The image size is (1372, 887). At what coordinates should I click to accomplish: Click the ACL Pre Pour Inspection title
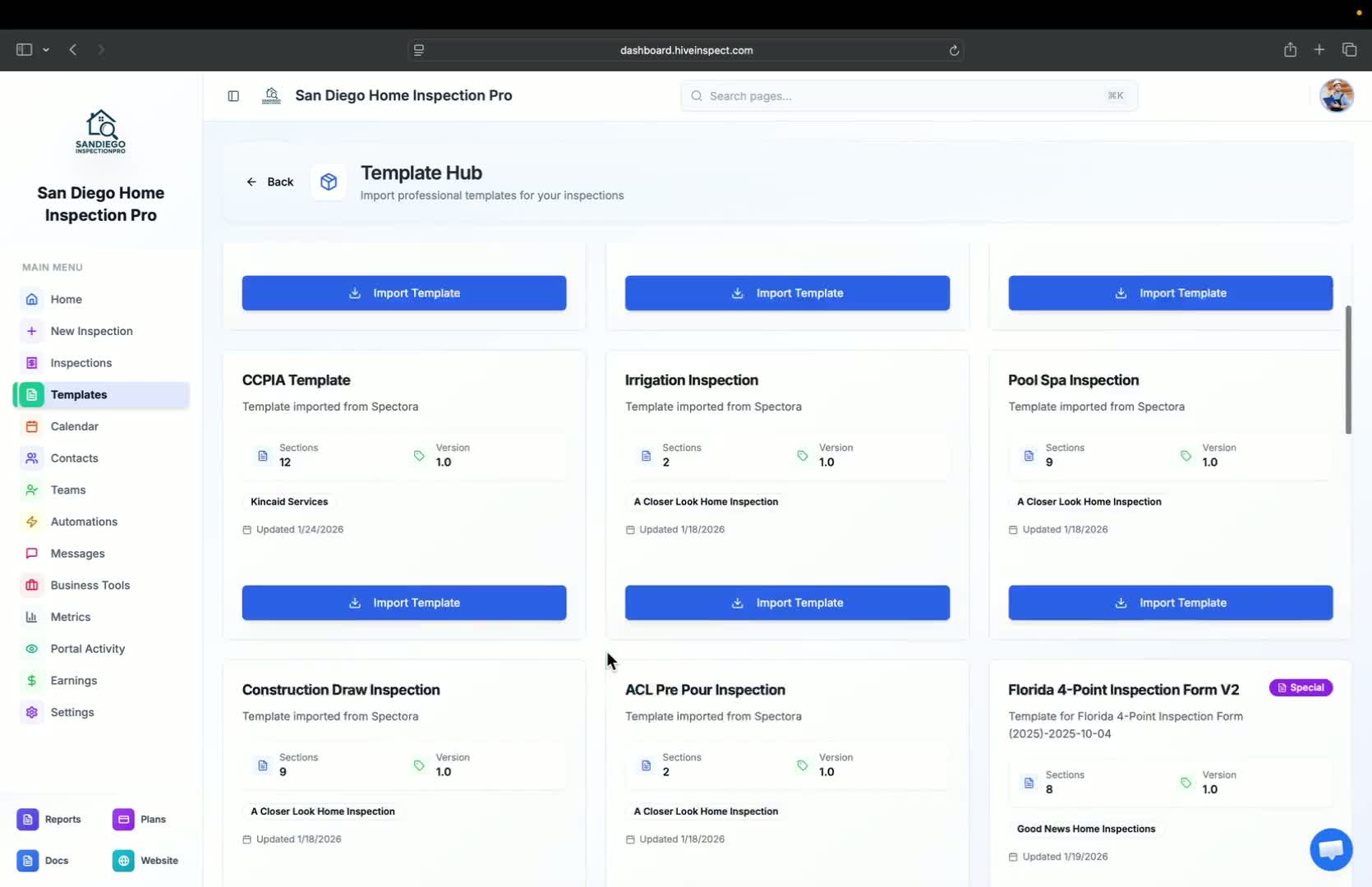705,690
